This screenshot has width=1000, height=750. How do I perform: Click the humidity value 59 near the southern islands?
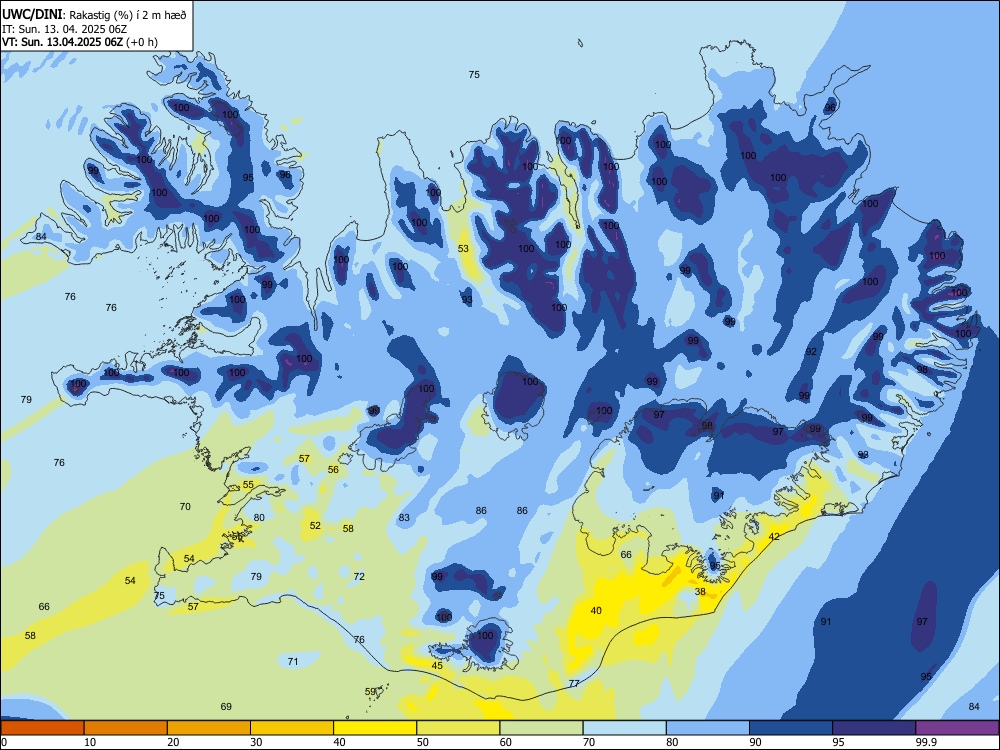[x=371, y=692]
